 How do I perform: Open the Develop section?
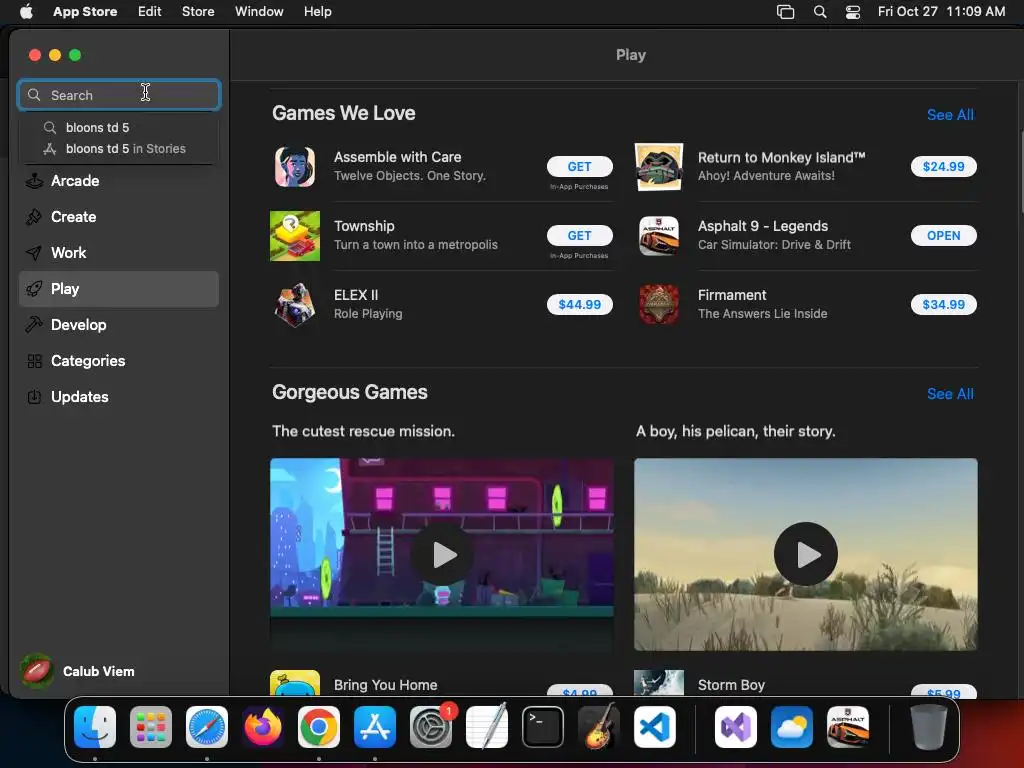click(118, 325)
